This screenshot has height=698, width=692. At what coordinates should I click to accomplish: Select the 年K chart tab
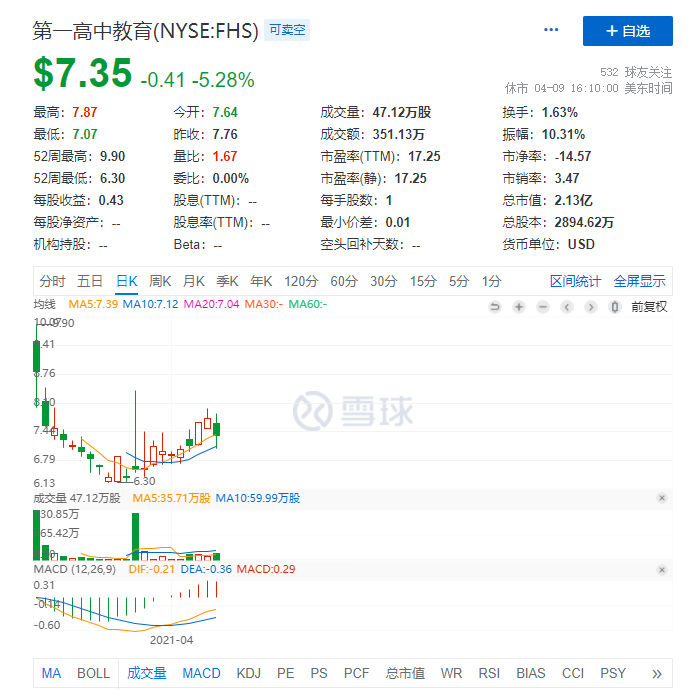(261, 281)
